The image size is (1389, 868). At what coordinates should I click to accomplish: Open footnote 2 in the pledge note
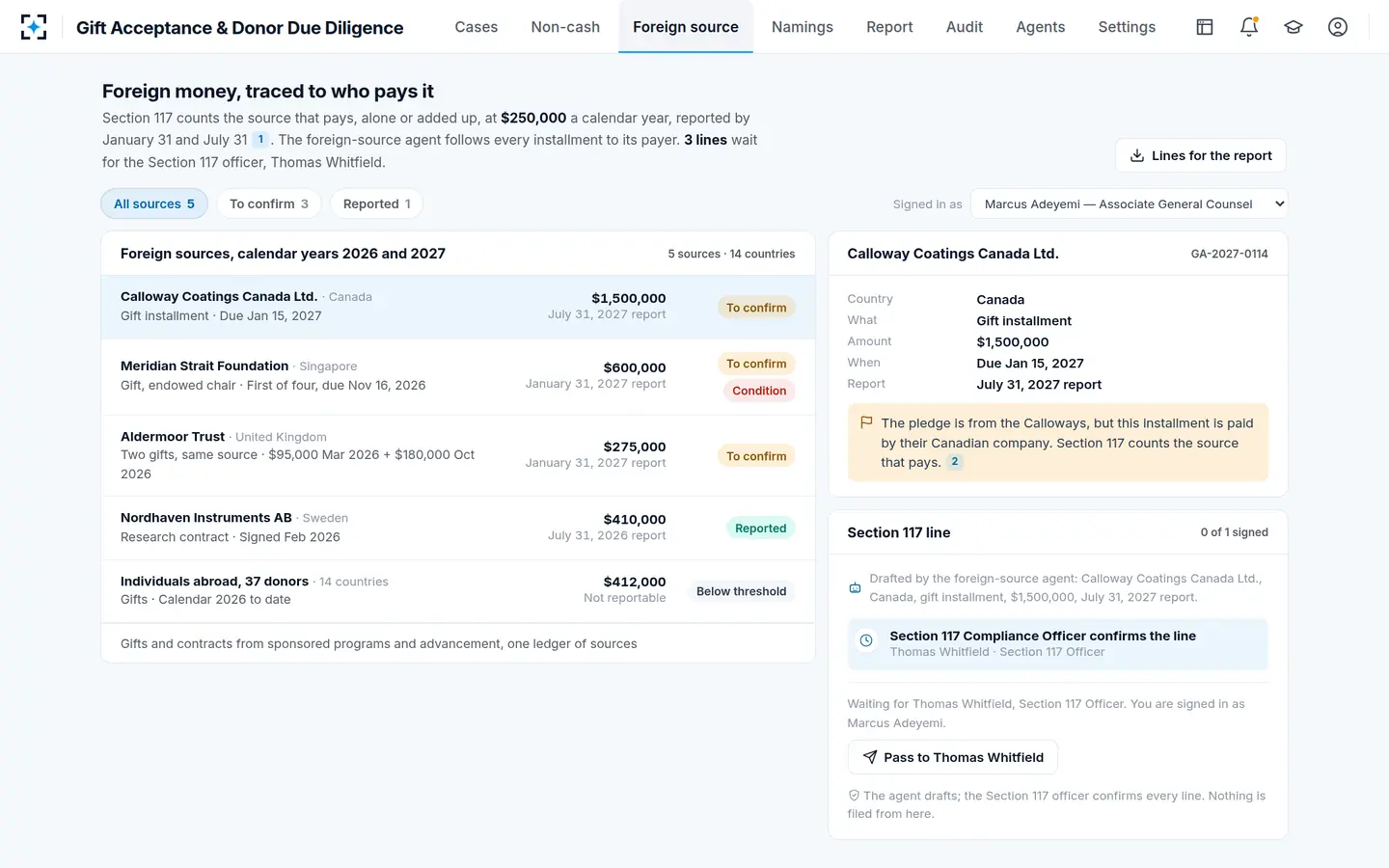[955, 462]
